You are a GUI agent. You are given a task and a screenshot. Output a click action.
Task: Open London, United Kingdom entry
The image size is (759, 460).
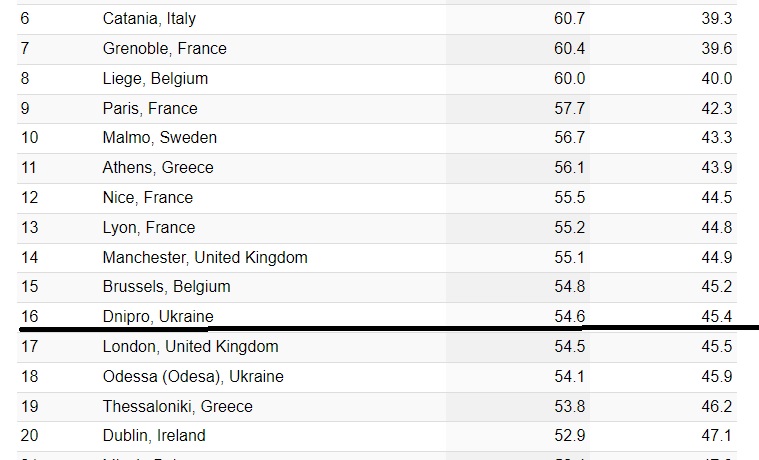click(x=190, y=346)
